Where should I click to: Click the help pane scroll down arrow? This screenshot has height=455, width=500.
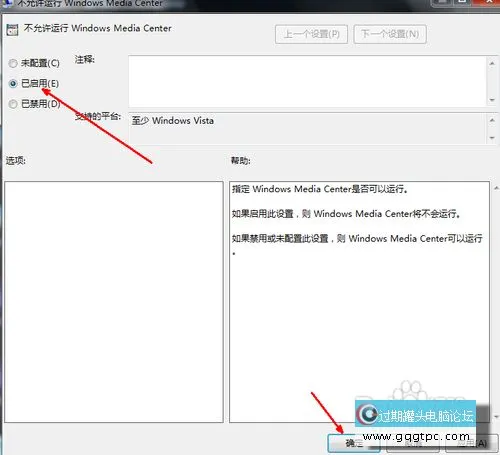point(496,417)
